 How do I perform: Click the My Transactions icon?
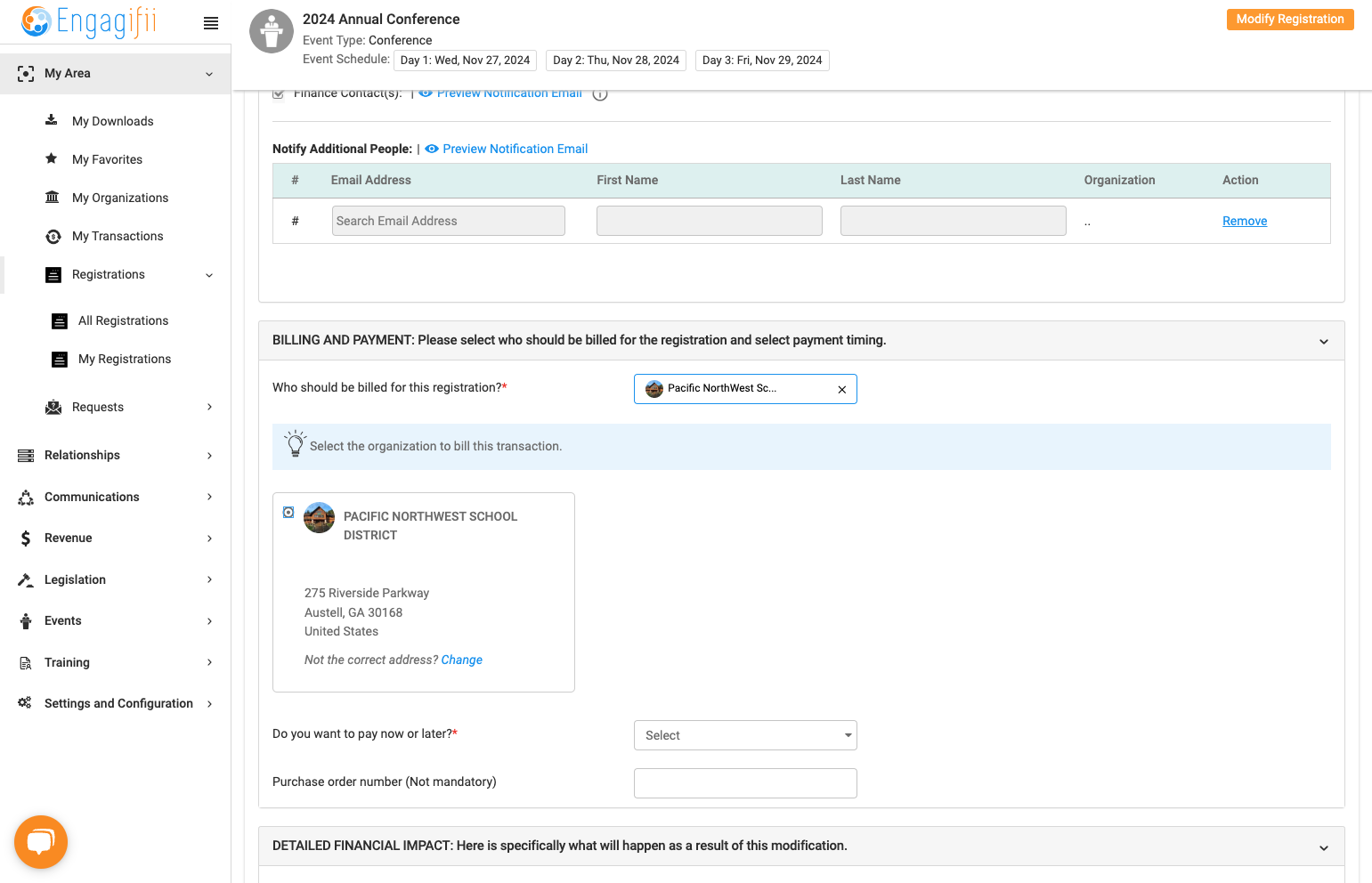(x=53, y=236)
